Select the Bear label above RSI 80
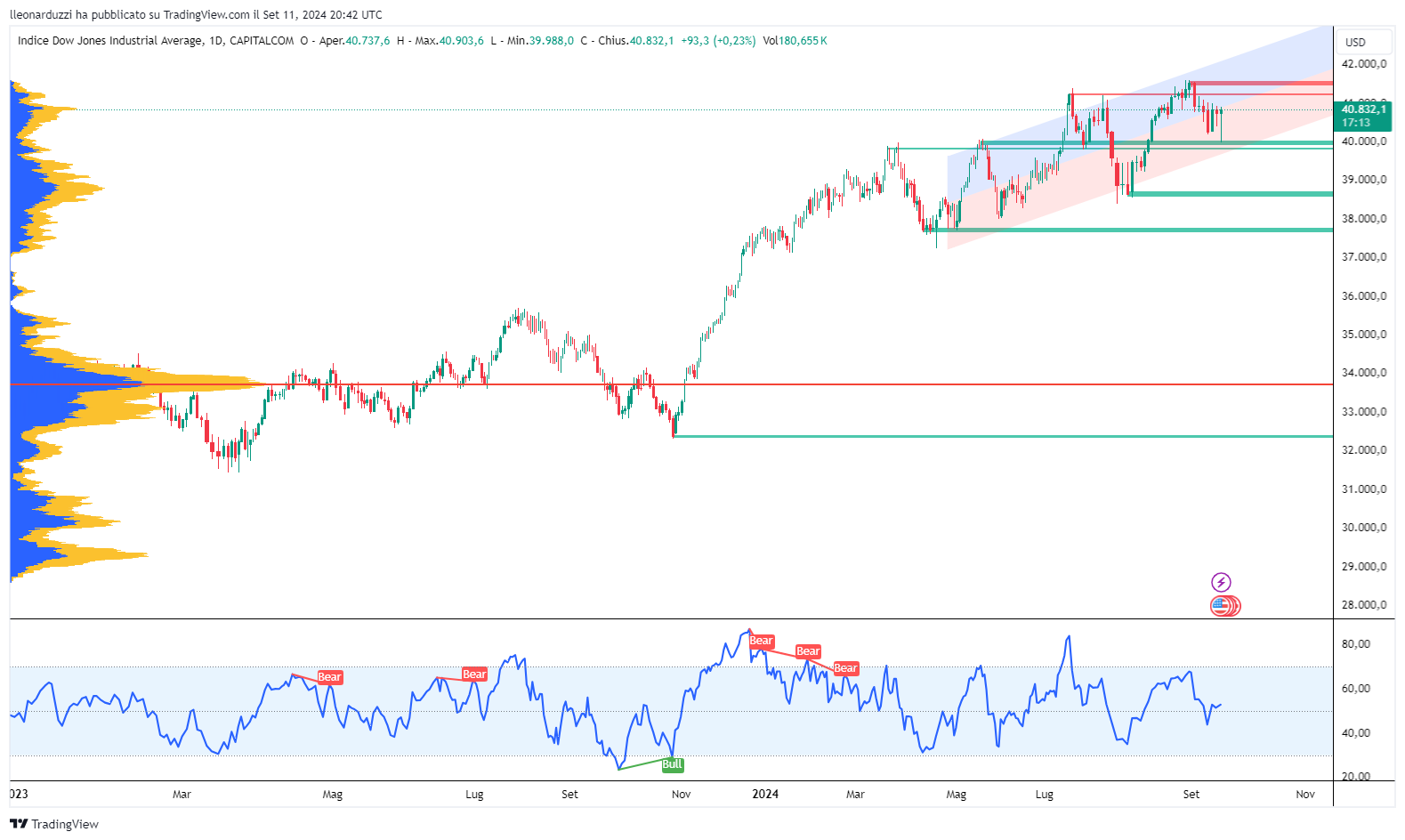Screen dimensions: 1405x840 [761, 641]
